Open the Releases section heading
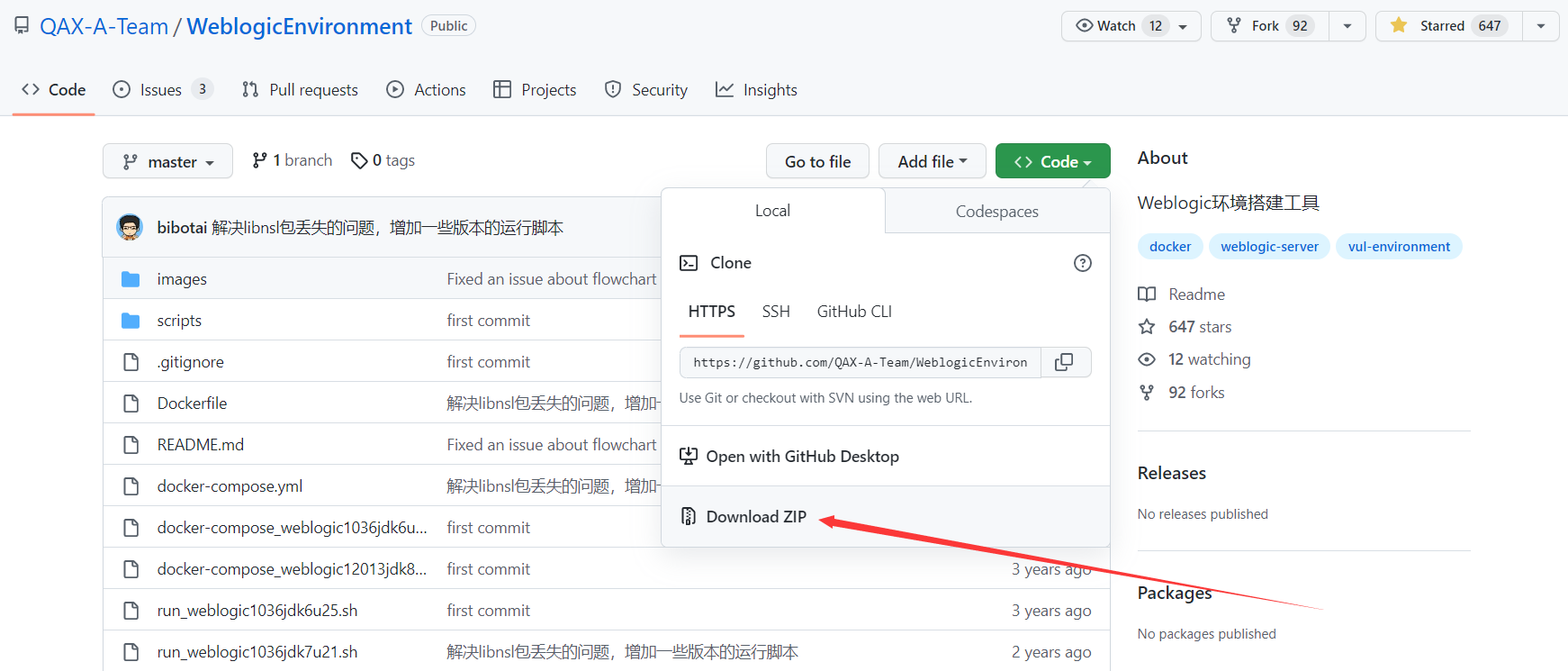The width and height of the screenshot is (1568, 671). pos(1172,473)
